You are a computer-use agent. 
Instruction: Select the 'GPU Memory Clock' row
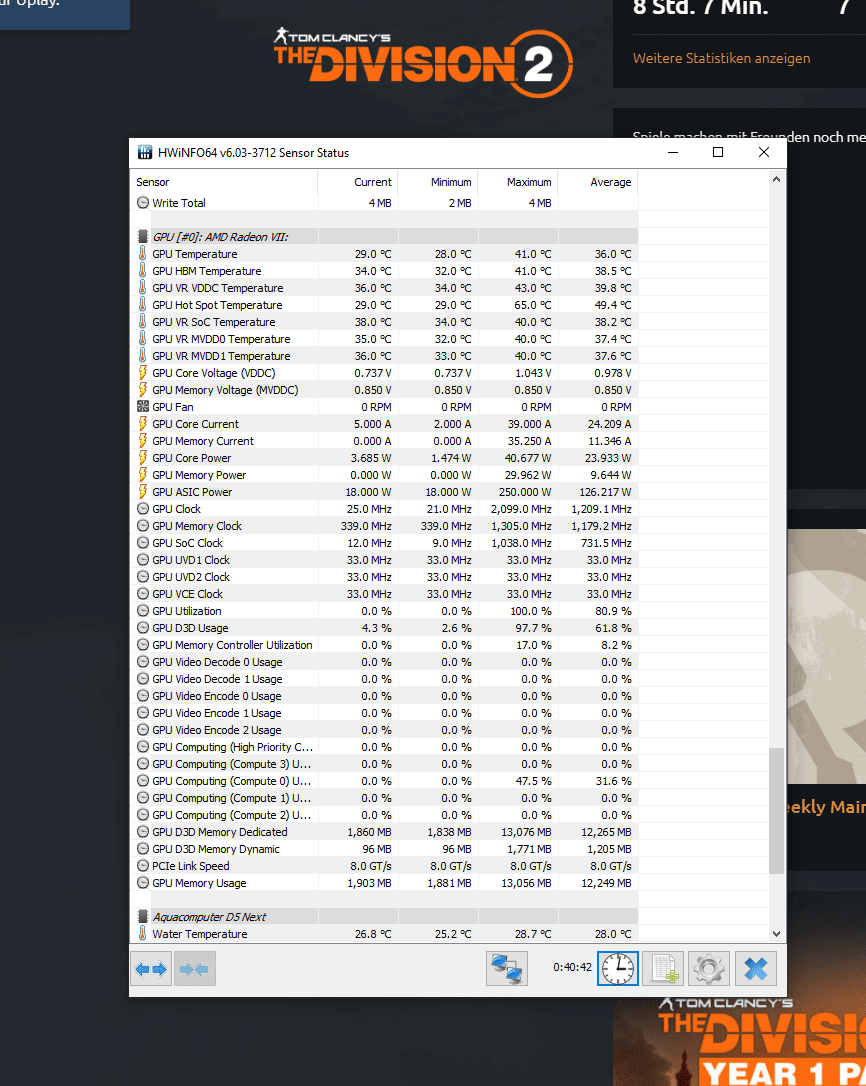click(x=385, y=526)
